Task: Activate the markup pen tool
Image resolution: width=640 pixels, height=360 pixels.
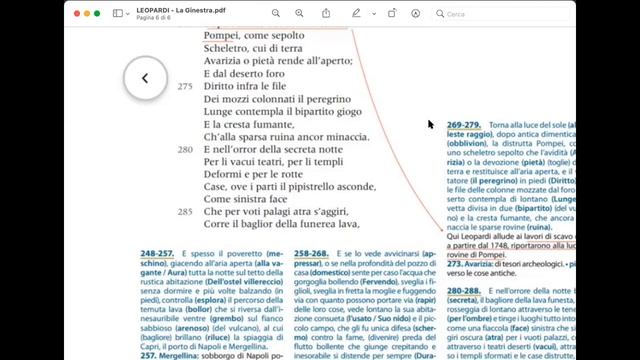Action: click(356, 13)
